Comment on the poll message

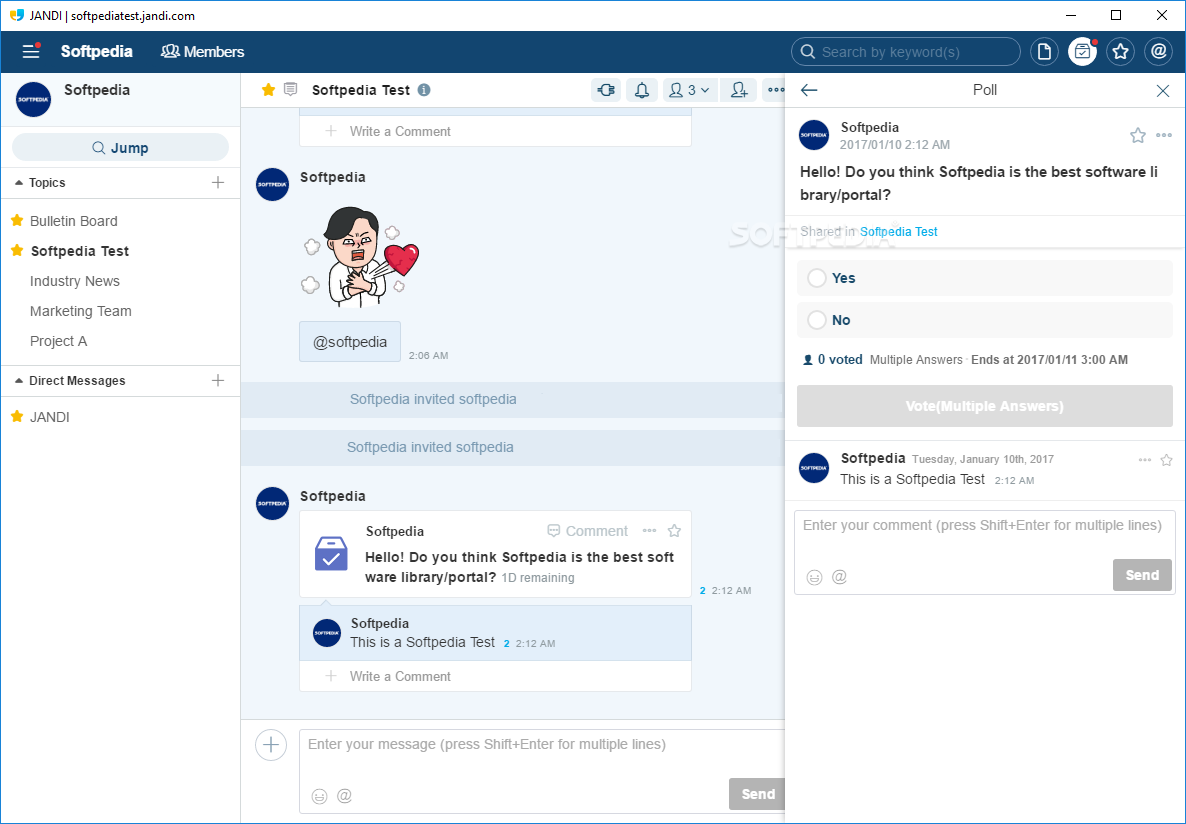588,531
